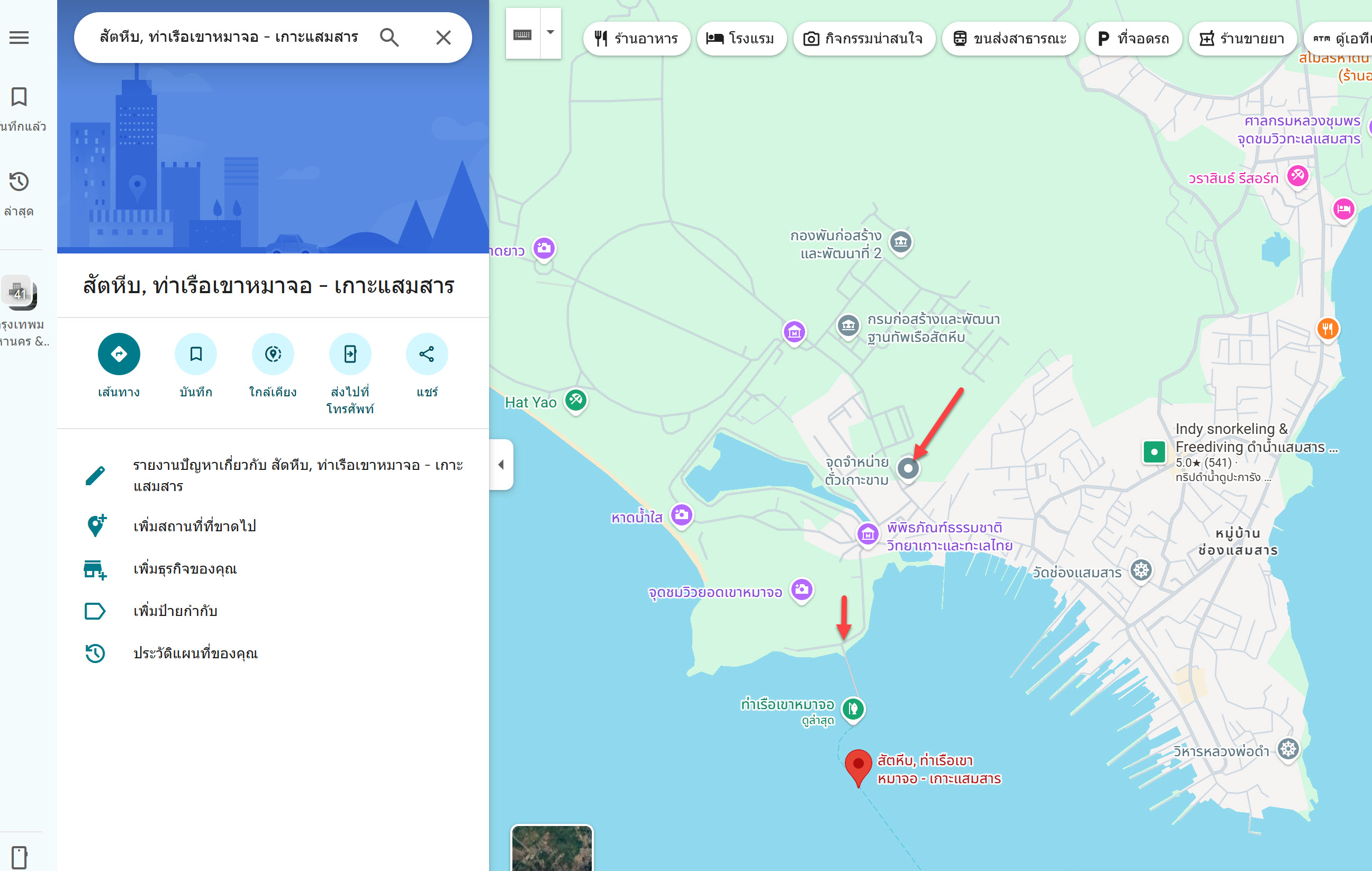The image size is (1372, 871).
Task: Click Add your business option
Action: [185, 568]
